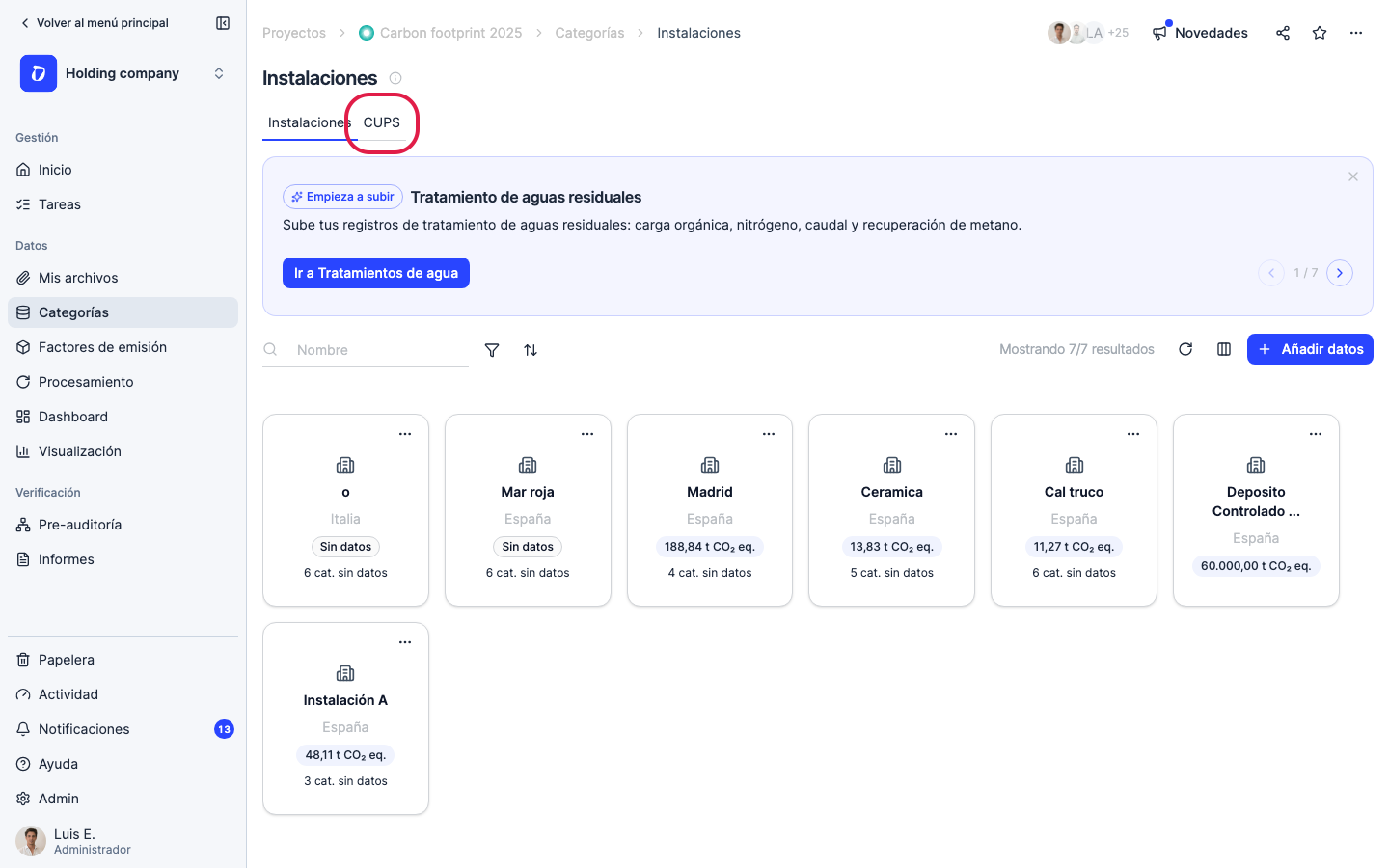Open Dashboard in sidebar
Screen dimensions: 1389x868
point(123,417)
